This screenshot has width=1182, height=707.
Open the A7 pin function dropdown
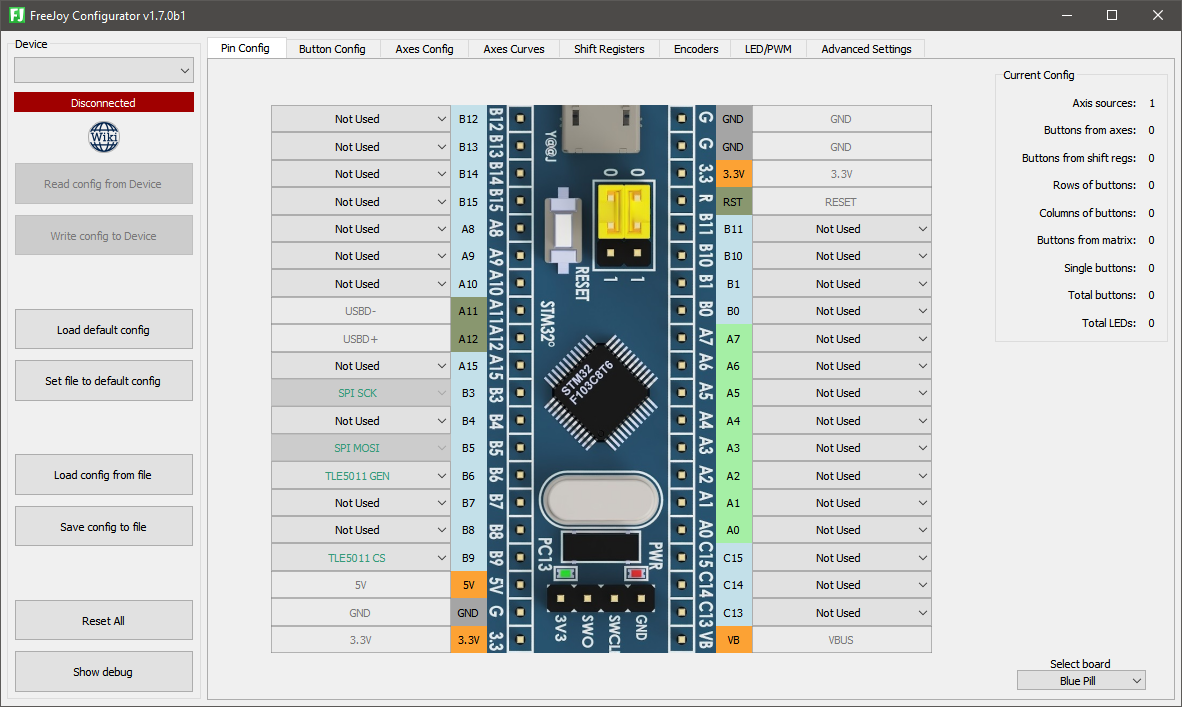pos(841,339)
